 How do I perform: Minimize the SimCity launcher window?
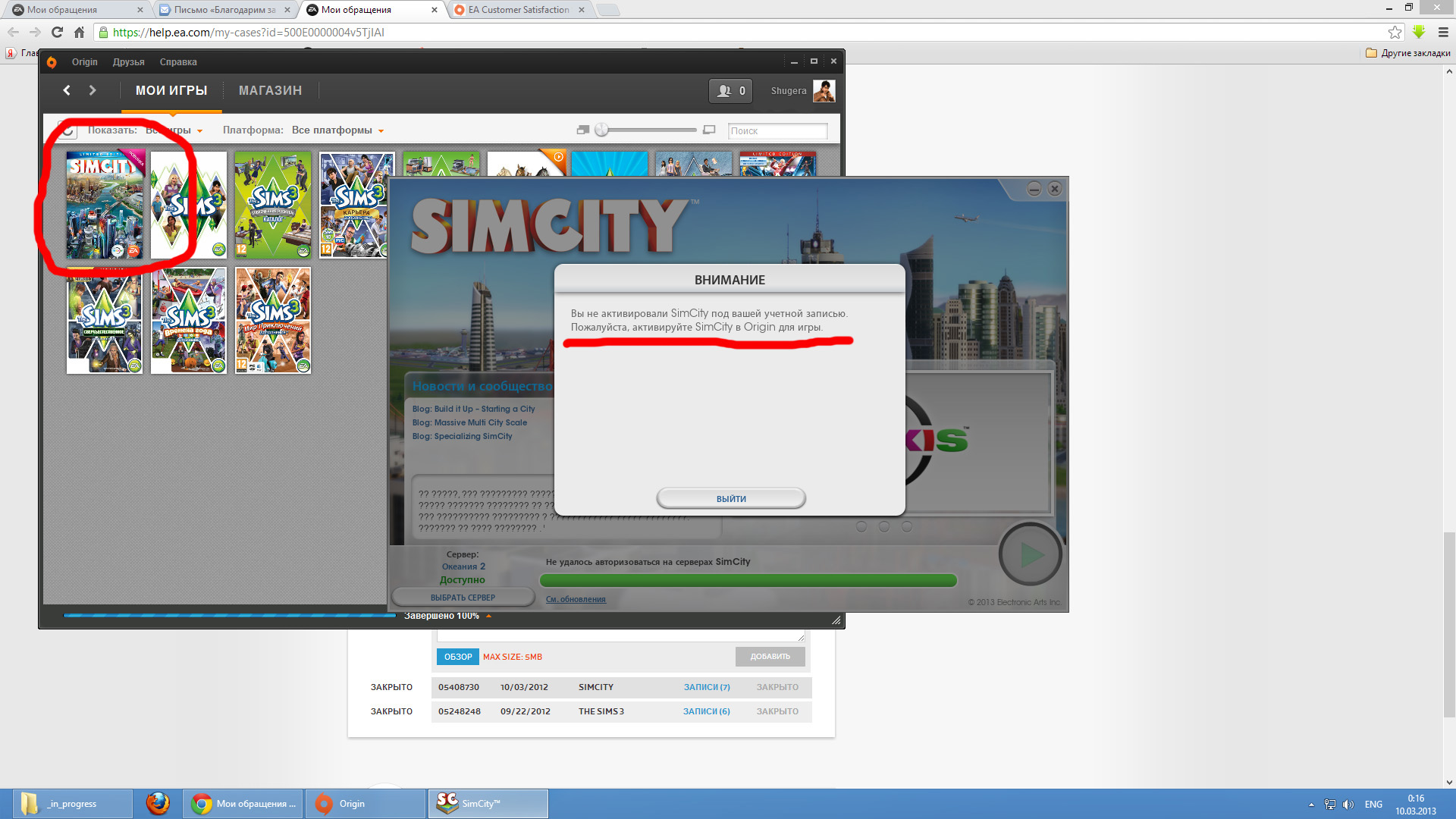tap(1034, 189)
